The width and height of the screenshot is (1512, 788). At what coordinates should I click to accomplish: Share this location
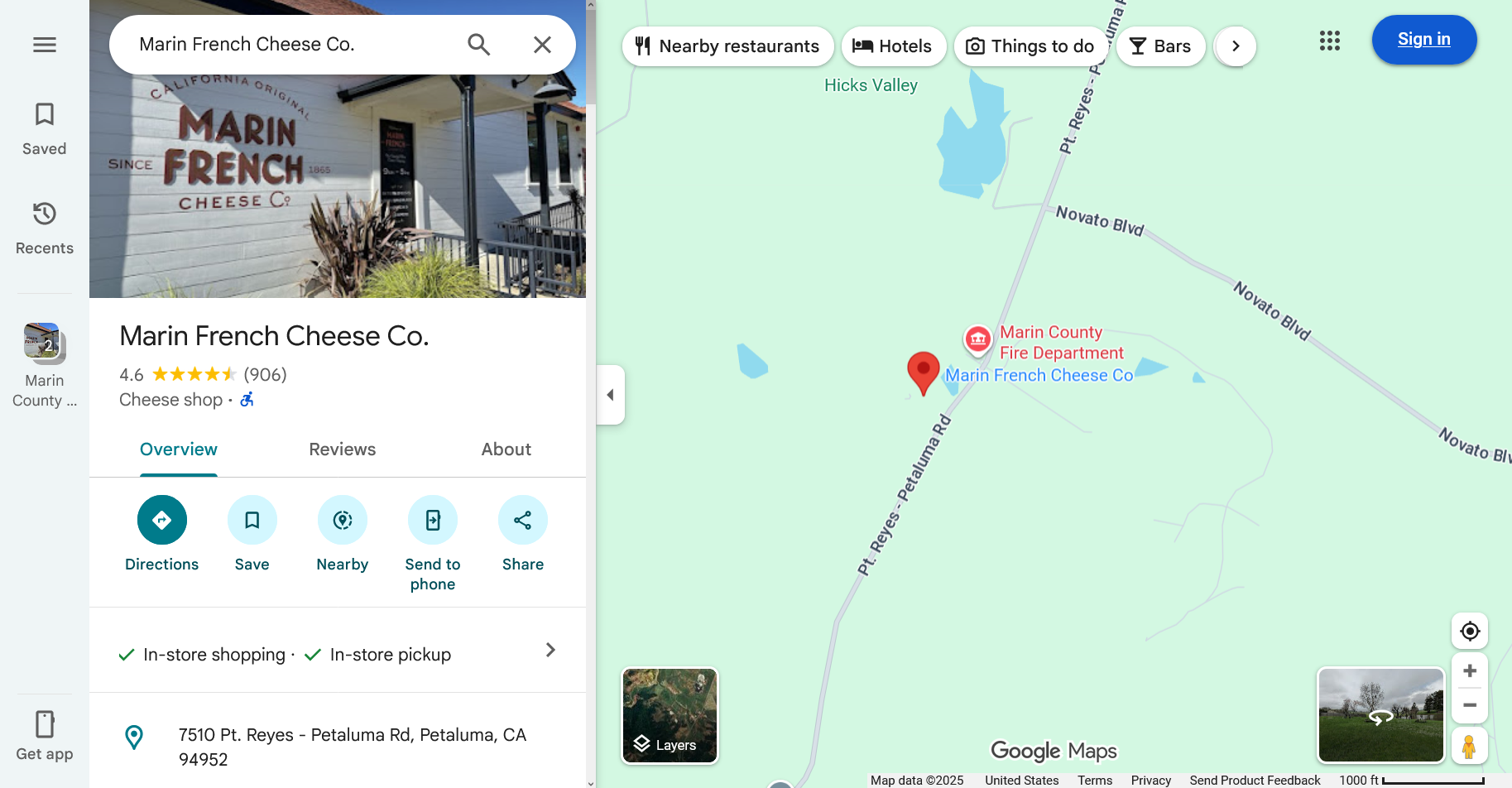[523, 520]
